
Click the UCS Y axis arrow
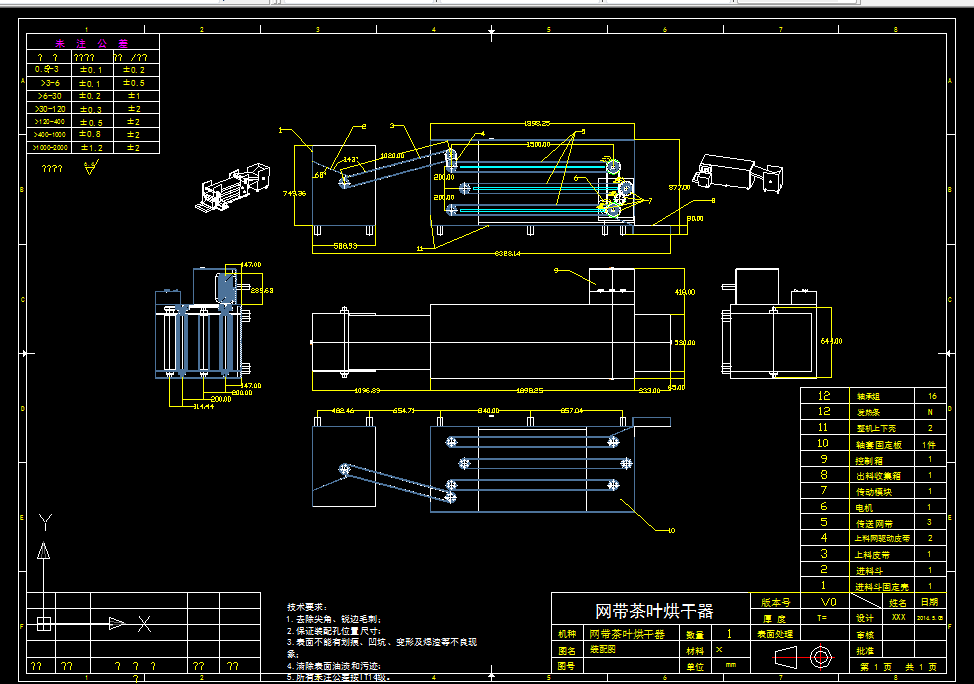(43, 551)
